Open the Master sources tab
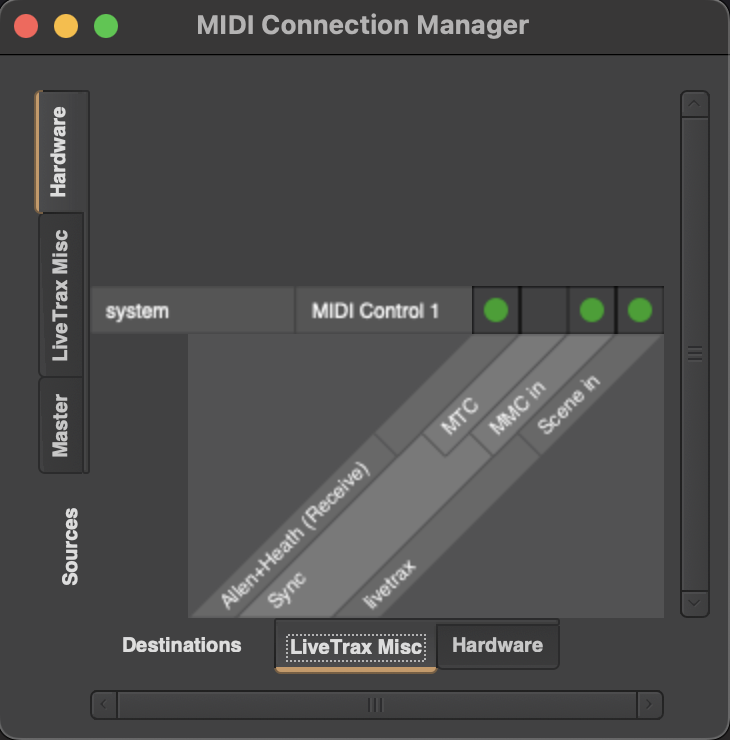 point(60,425)
